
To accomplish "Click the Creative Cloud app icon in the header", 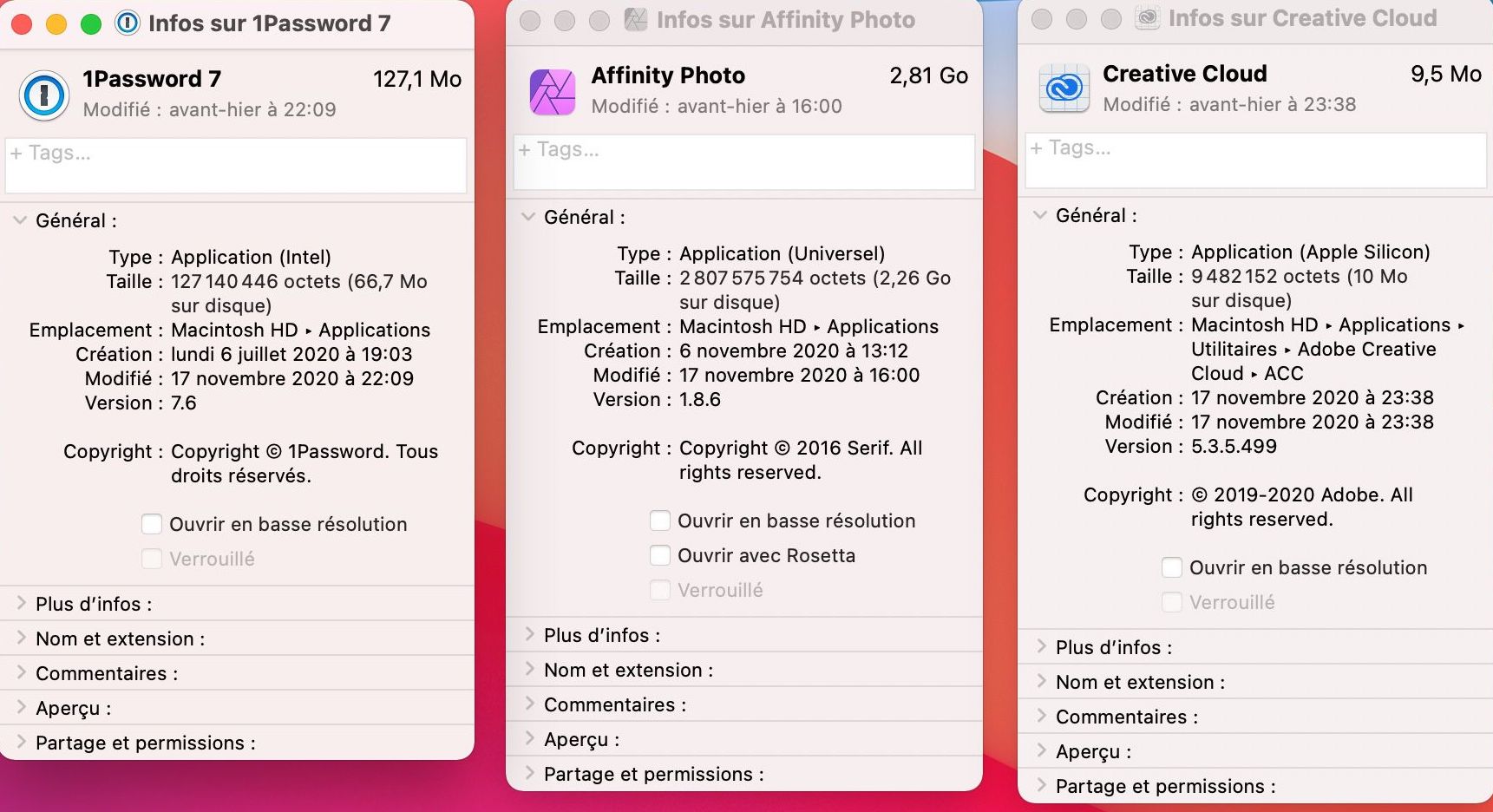I will click(1064, 89).
